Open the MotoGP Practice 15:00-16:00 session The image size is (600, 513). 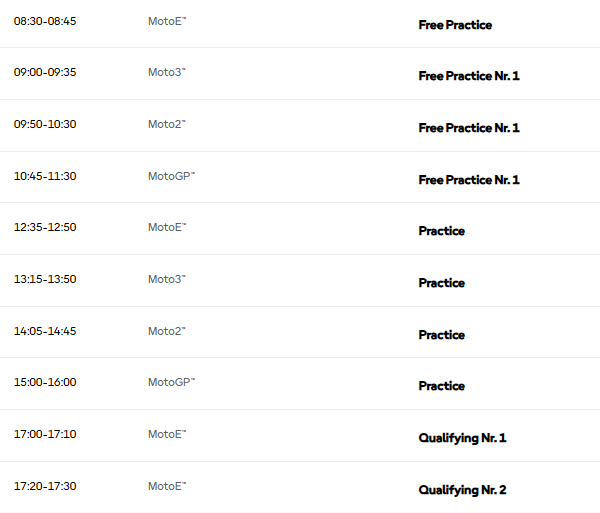300,384
